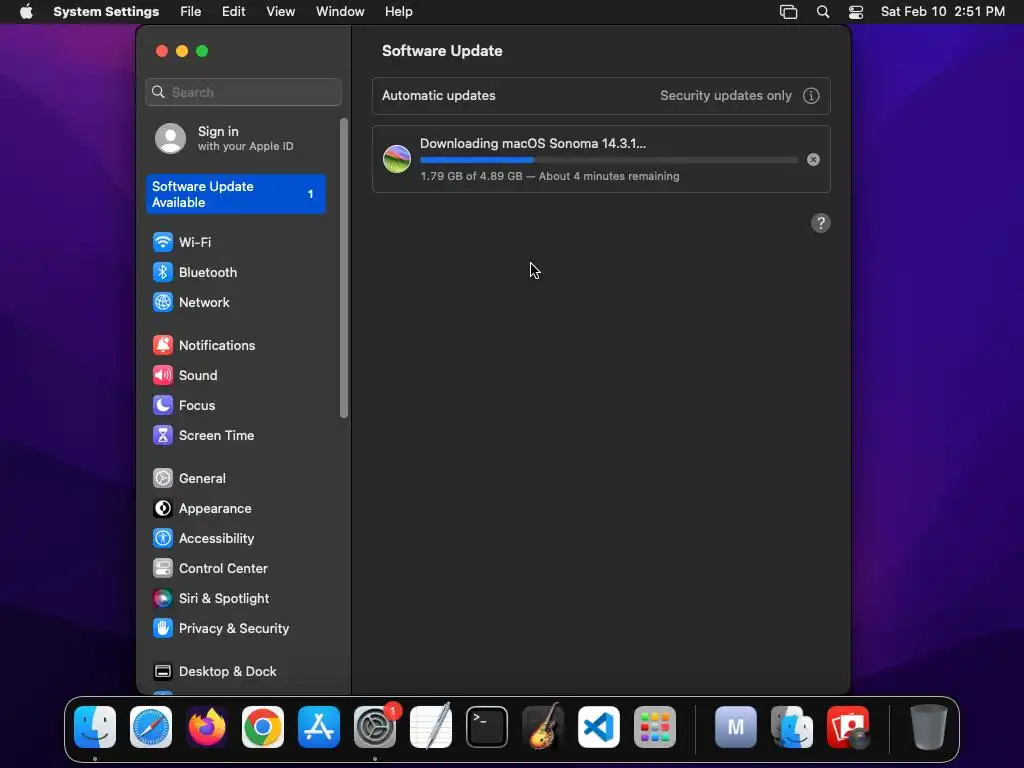Open the File menu
Image resolution: width=1024 pixels, height=768 pixels.
(x=191, y=12)
